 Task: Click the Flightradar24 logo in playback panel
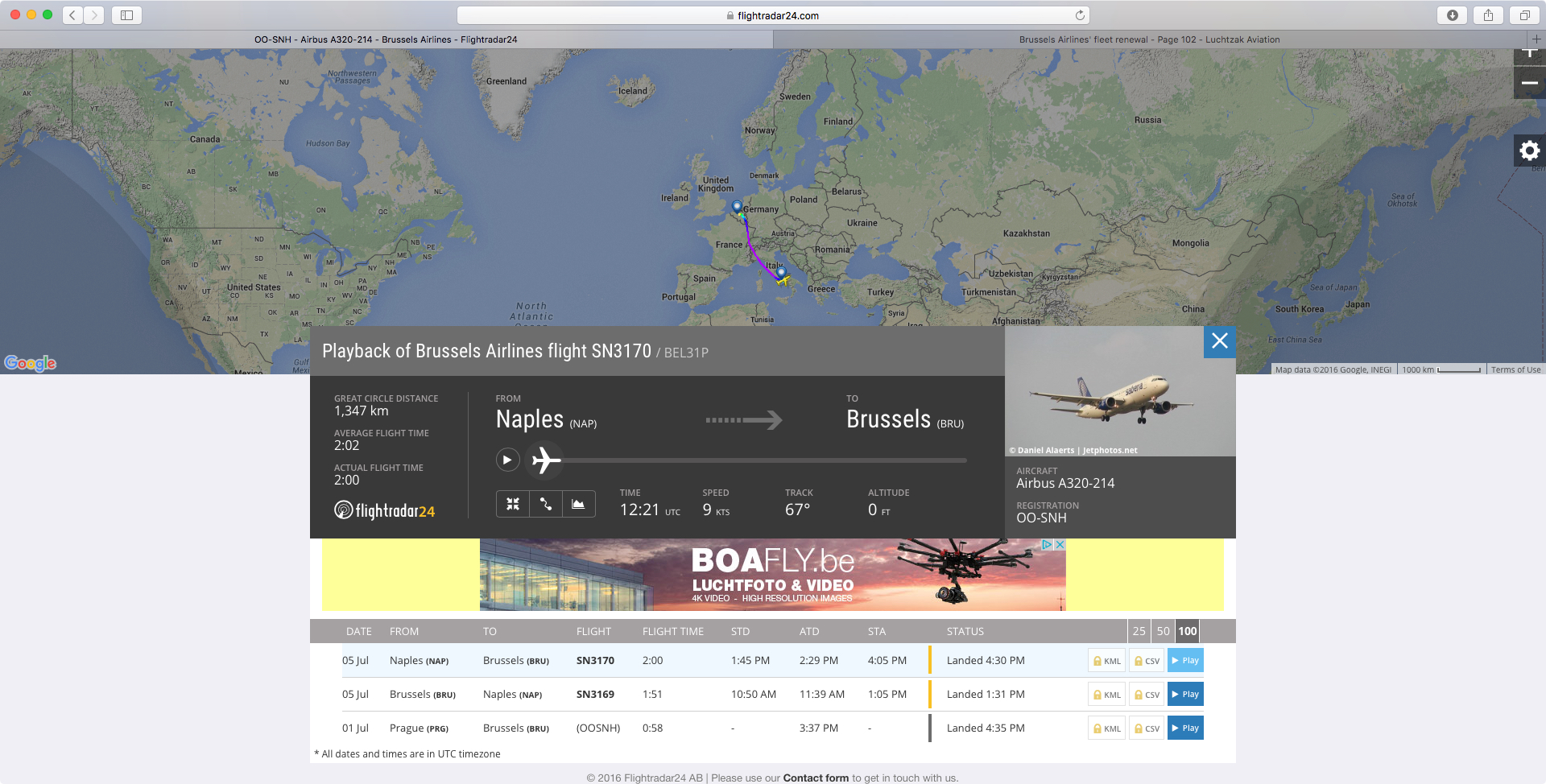(x=385, y=510)
